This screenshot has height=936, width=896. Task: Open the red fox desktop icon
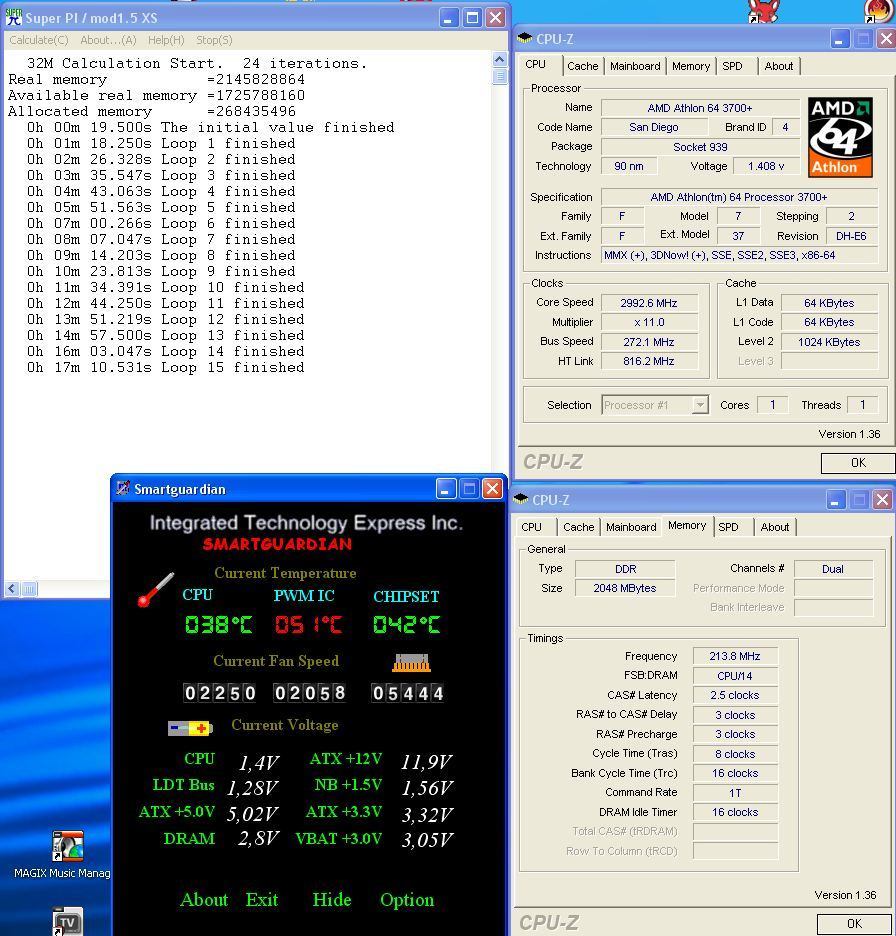point(763,10)
